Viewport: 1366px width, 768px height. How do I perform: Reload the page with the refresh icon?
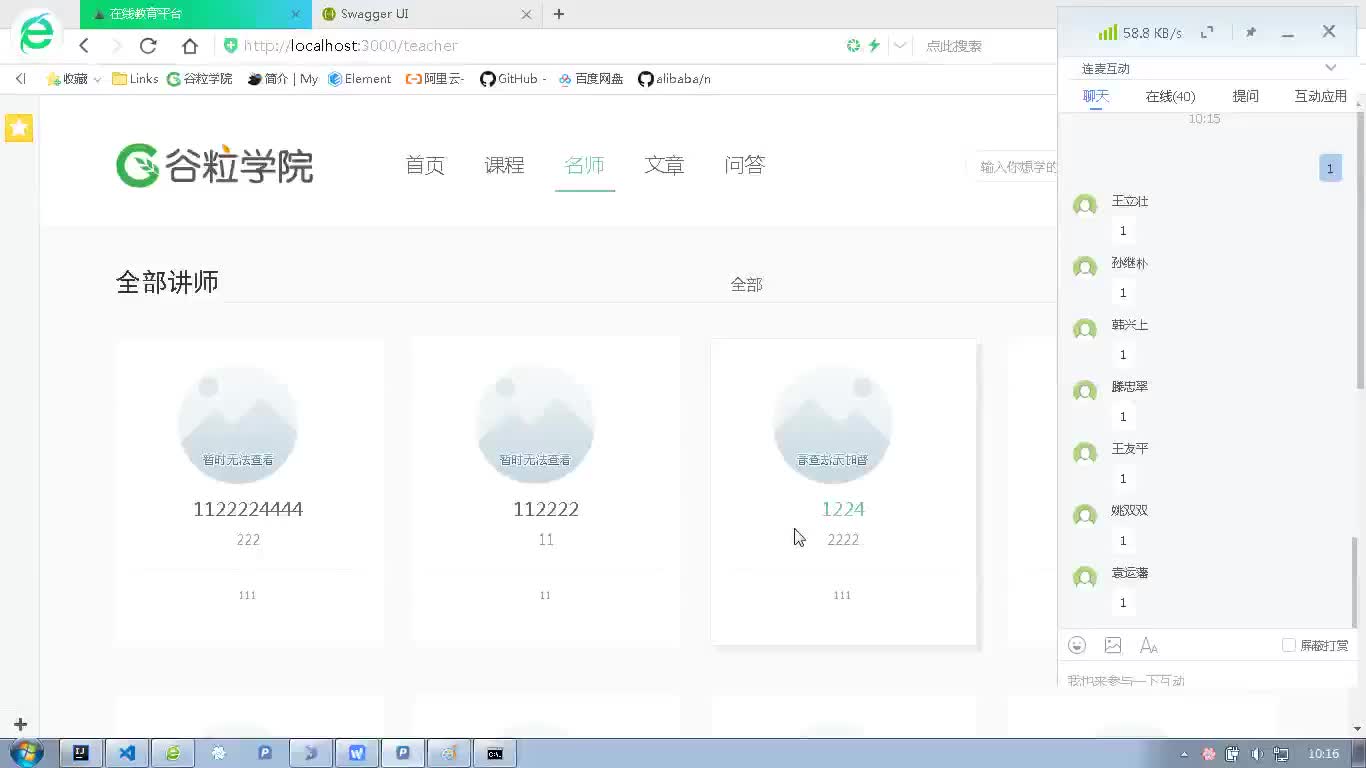[x=148, y=46]
